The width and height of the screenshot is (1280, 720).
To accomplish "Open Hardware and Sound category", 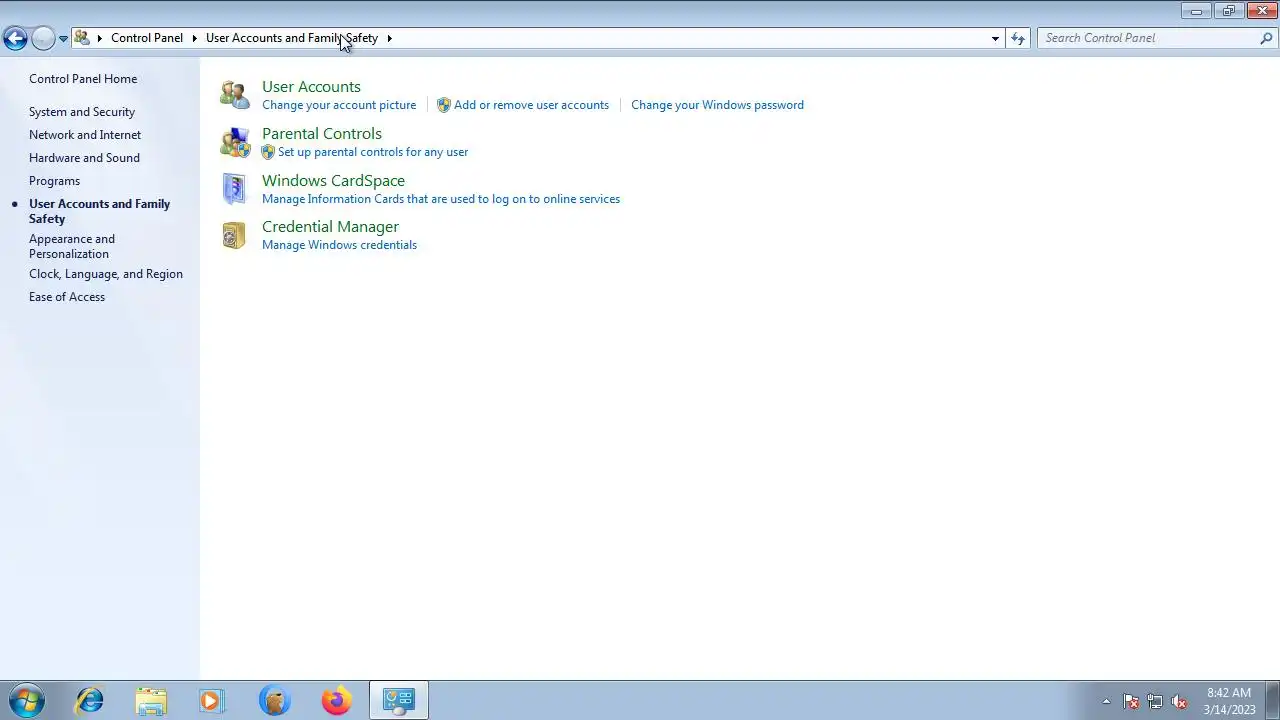I will click(84, 158).
